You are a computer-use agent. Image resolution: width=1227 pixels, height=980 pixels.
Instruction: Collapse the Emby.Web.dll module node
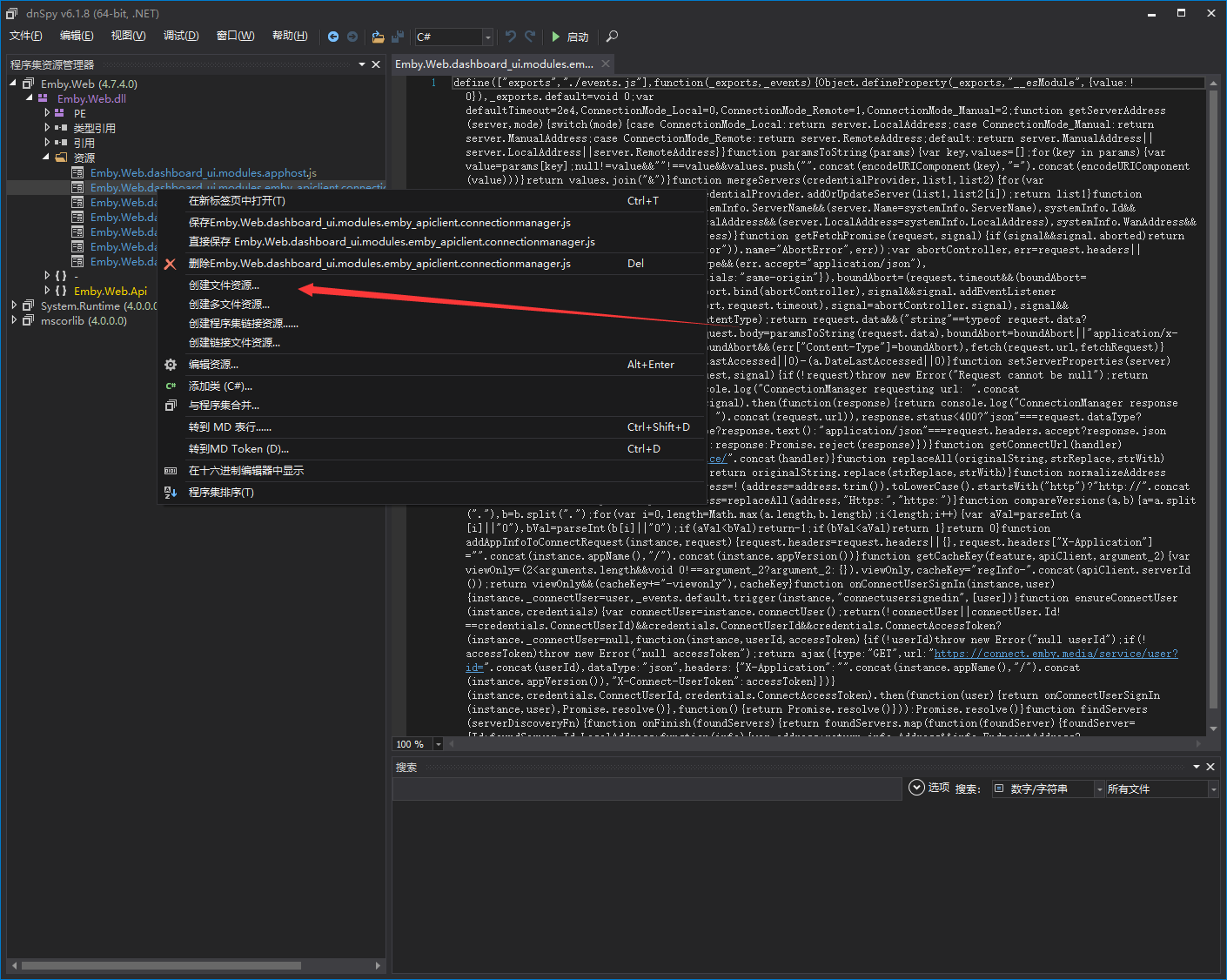click(x=29, y=98)
